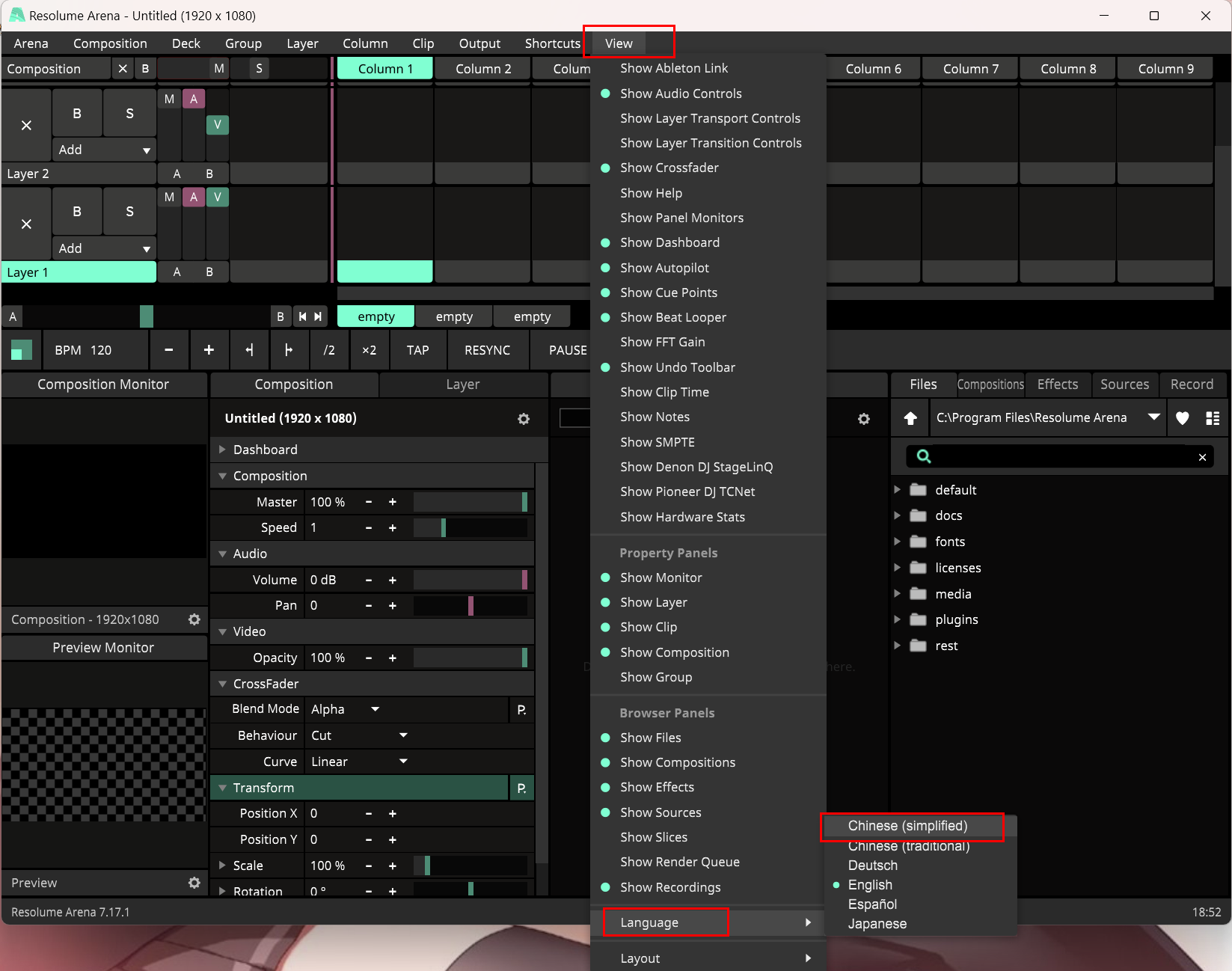Click the search magnifier in Files panel

pyautogui.click(x=924, y=456)
